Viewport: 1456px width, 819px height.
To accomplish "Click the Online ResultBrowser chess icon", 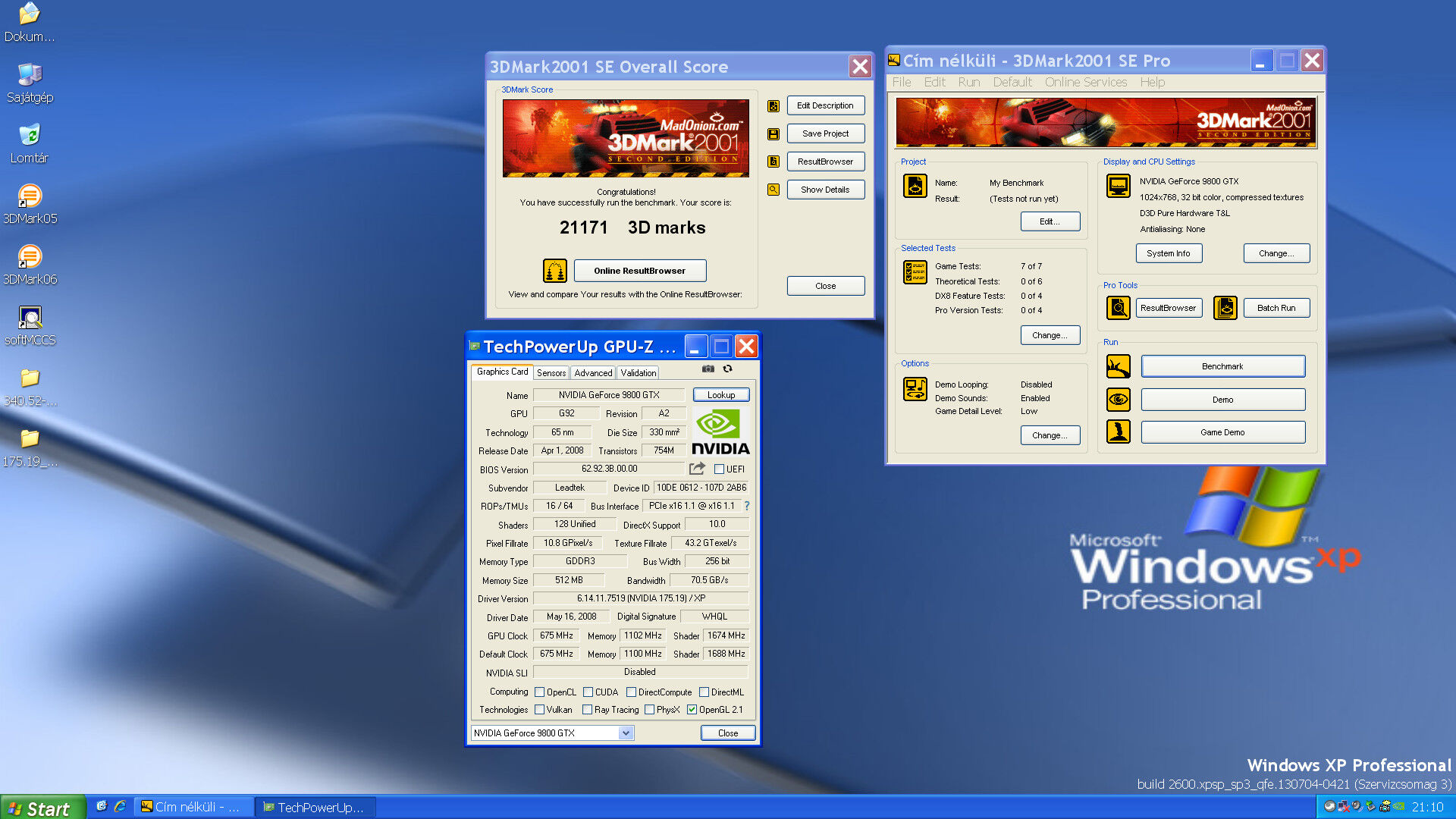I will coord(555,271).
